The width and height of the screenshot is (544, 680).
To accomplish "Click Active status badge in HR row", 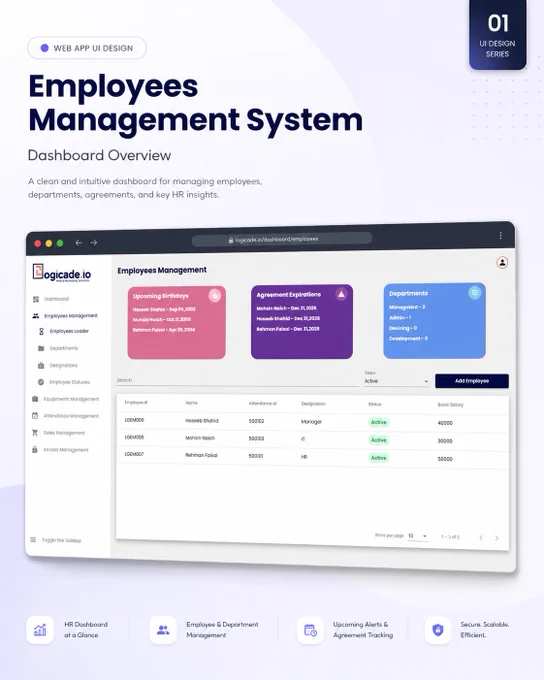I will [x=378, y=458].
